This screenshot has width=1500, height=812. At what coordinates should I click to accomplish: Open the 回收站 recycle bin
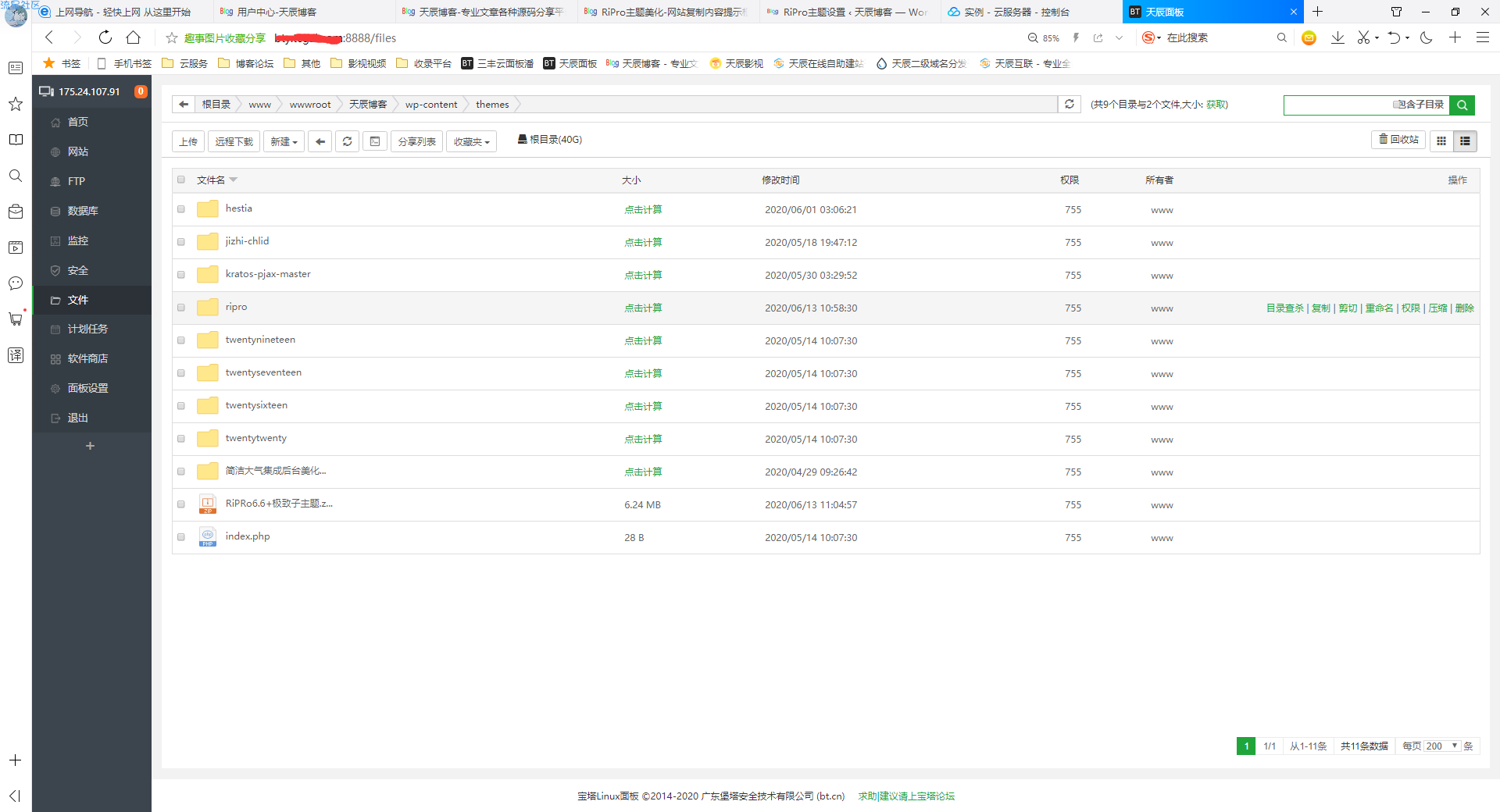click(x=1398, y=140)
